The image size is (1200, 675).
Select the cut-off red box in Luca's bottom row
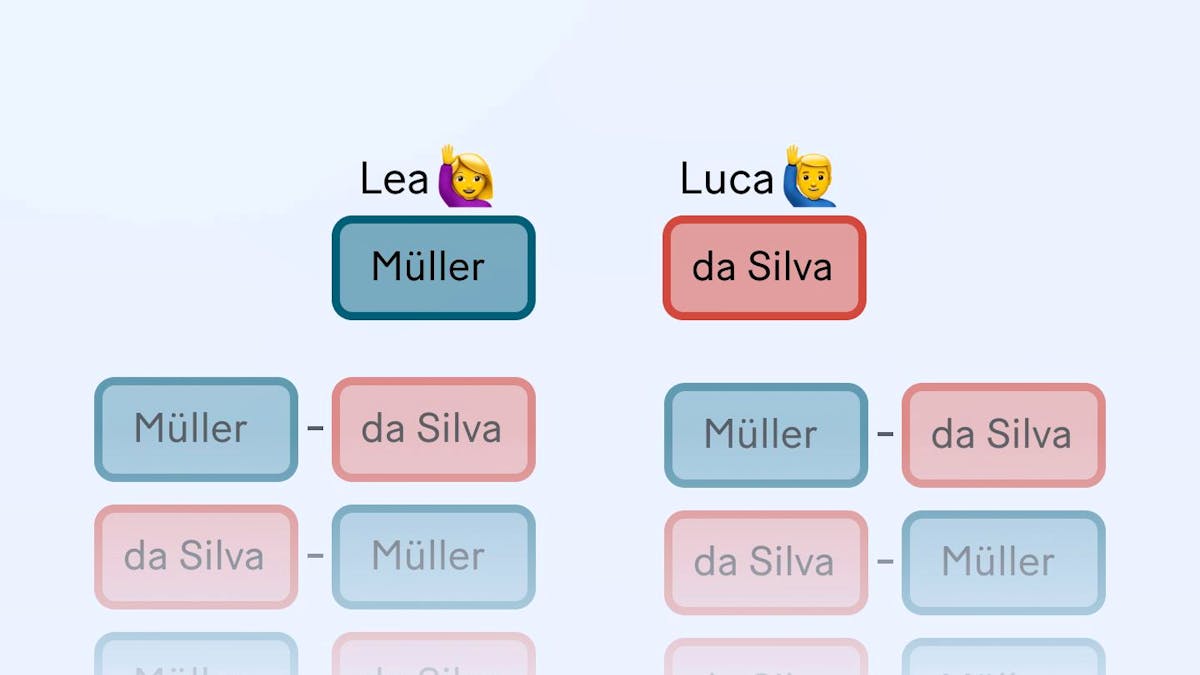click(x=766, y=657)
